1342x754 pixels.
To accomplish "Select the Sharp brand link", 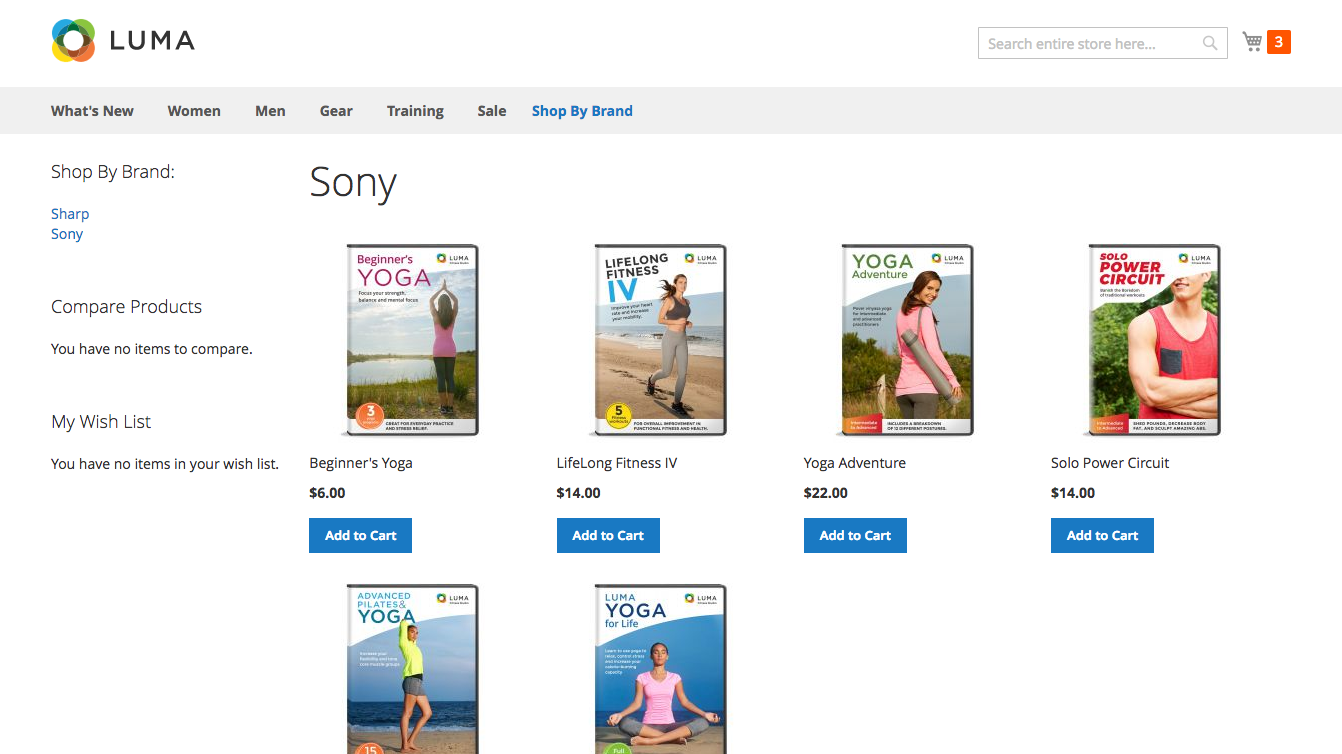I will [70, 214].
